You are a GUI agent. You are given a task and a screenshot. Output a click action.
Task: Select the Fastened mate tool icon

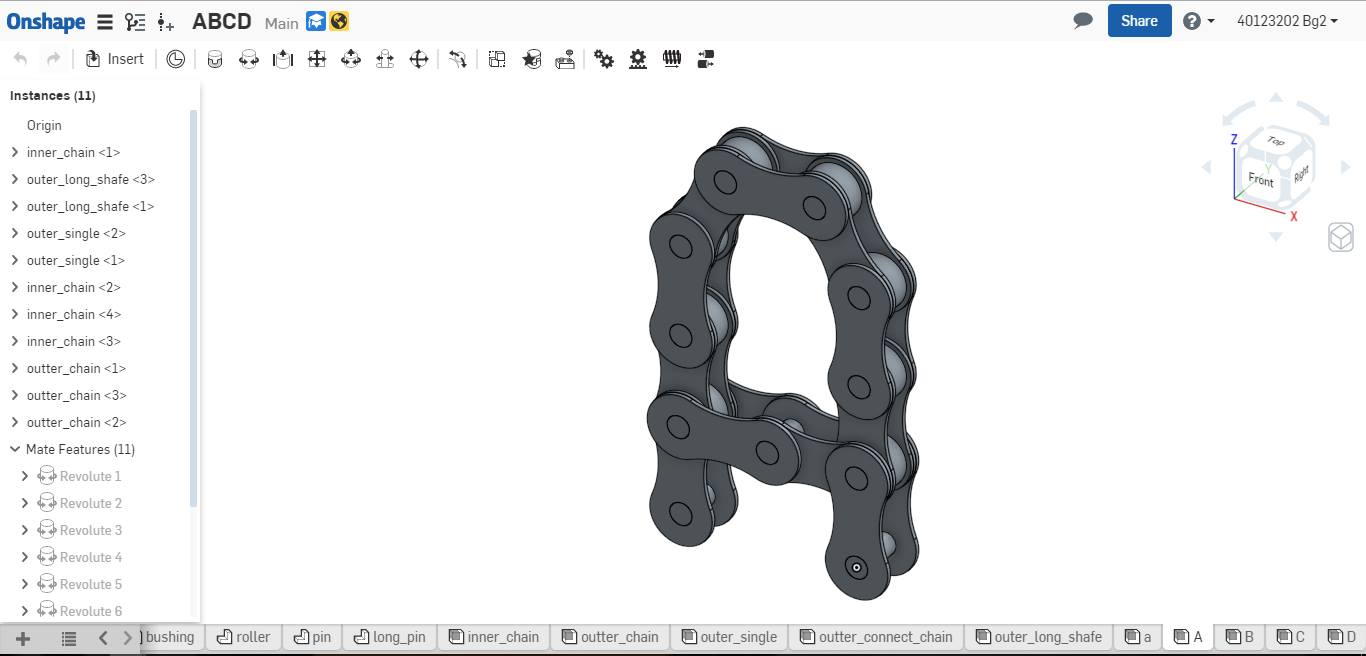click(x=215, y=59)
